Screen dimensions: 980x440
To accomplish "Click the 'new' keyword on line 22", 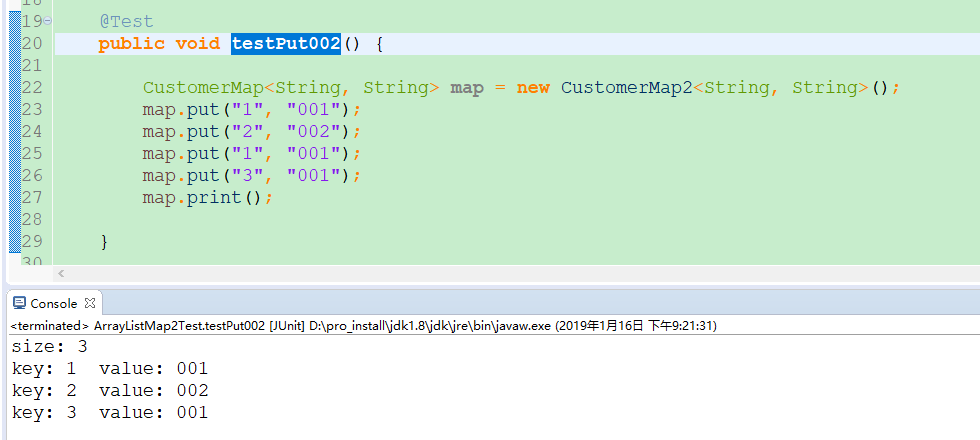I will tap(532, 88).
